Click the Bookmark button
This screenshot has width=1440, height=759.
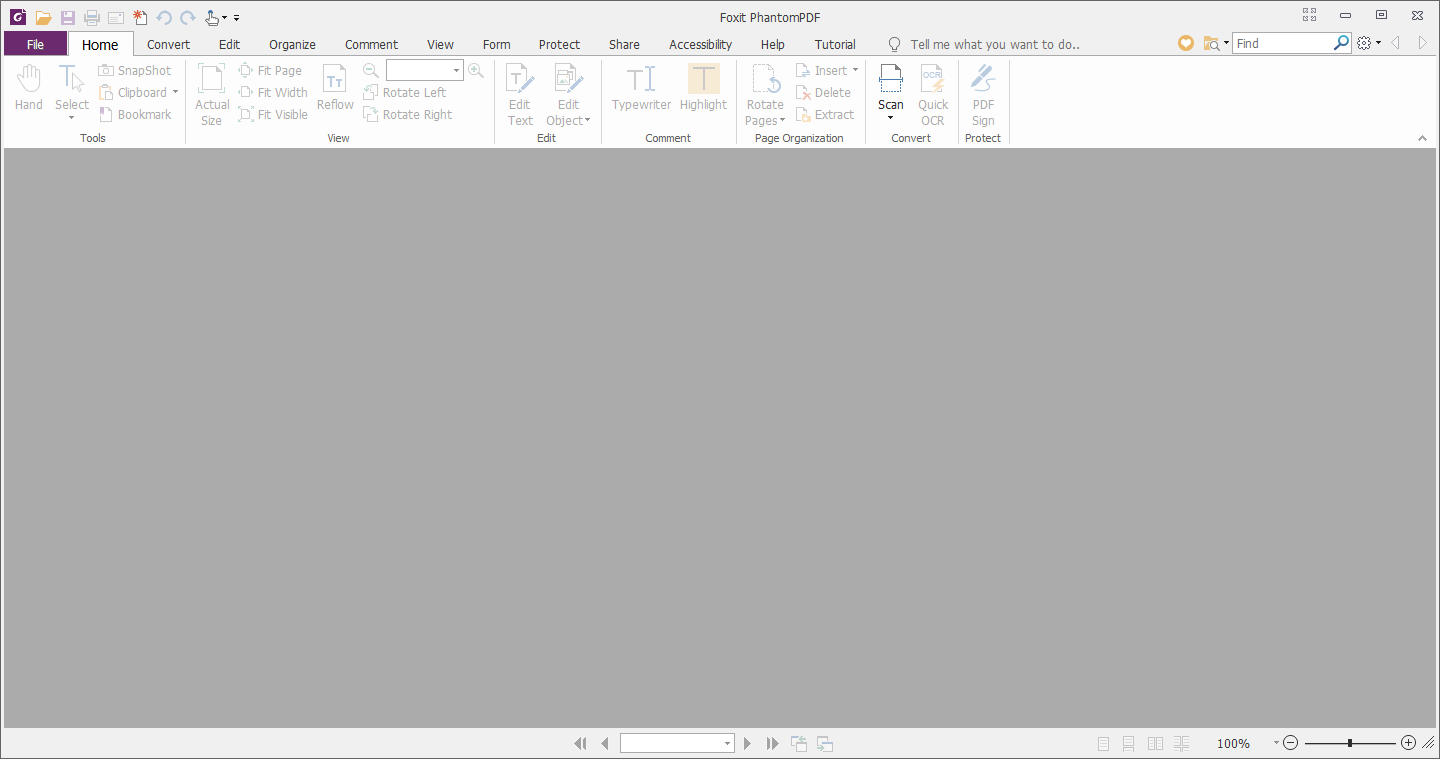(x=135, y=115)
